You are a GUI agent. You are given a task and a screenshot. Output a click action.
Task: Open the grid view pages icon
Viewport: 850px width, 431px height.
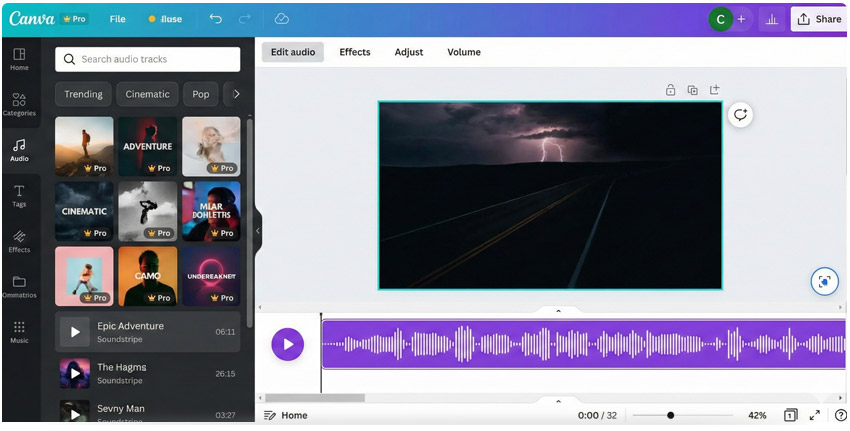(790, 415)
